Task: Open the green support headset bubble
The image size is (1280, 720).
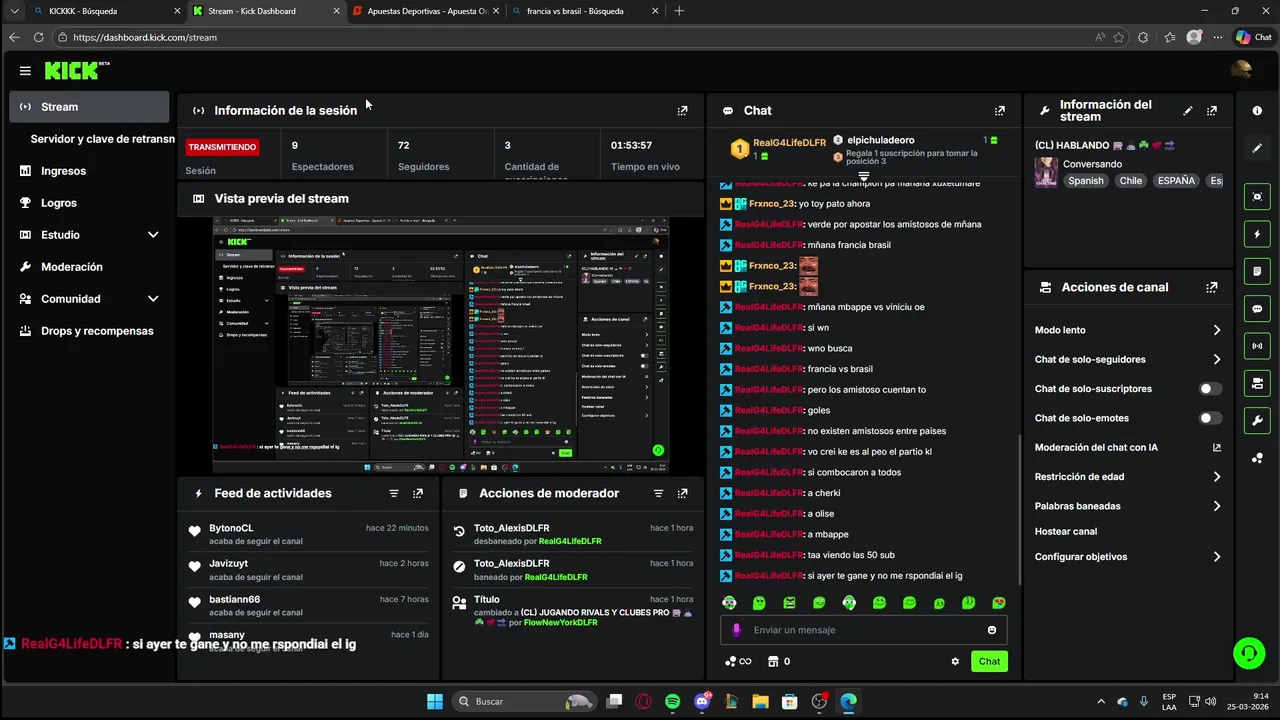Action: click(1248, 654)
